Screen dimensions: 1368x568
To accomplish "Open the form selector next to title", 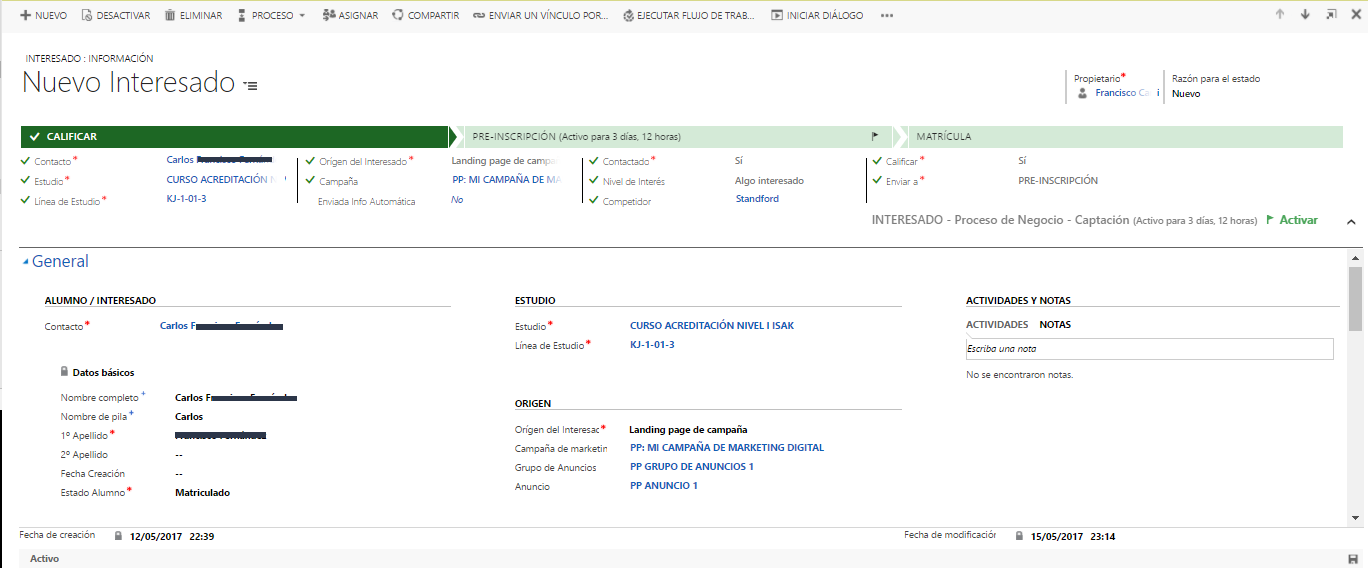I will pos(251,86).
